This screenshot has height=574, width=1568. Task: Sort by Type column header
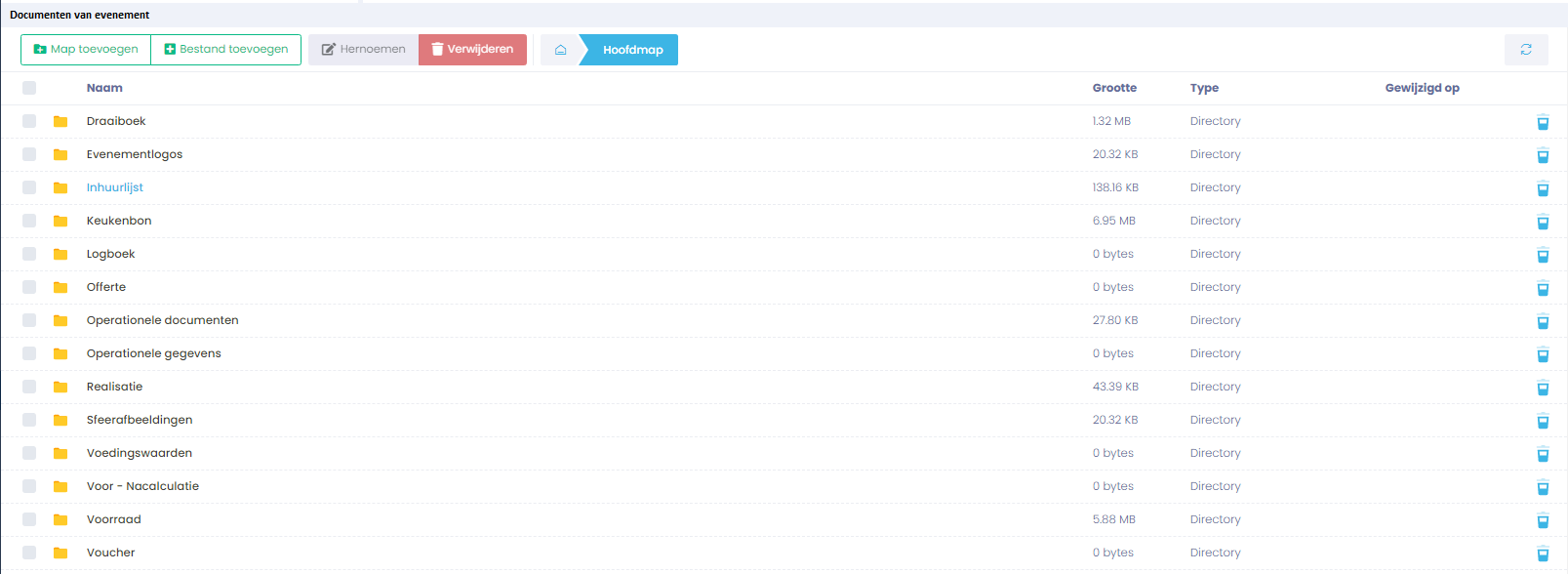click(1204, 88)
